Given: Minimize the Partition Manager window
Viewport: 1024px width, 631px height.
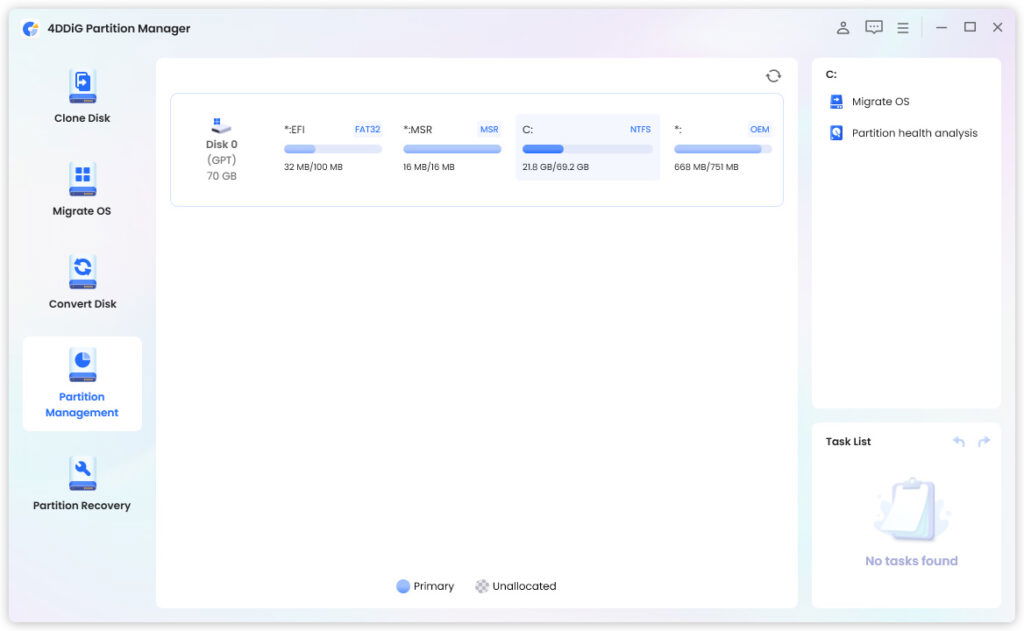Looking at the screenshot, I should 941,28.
